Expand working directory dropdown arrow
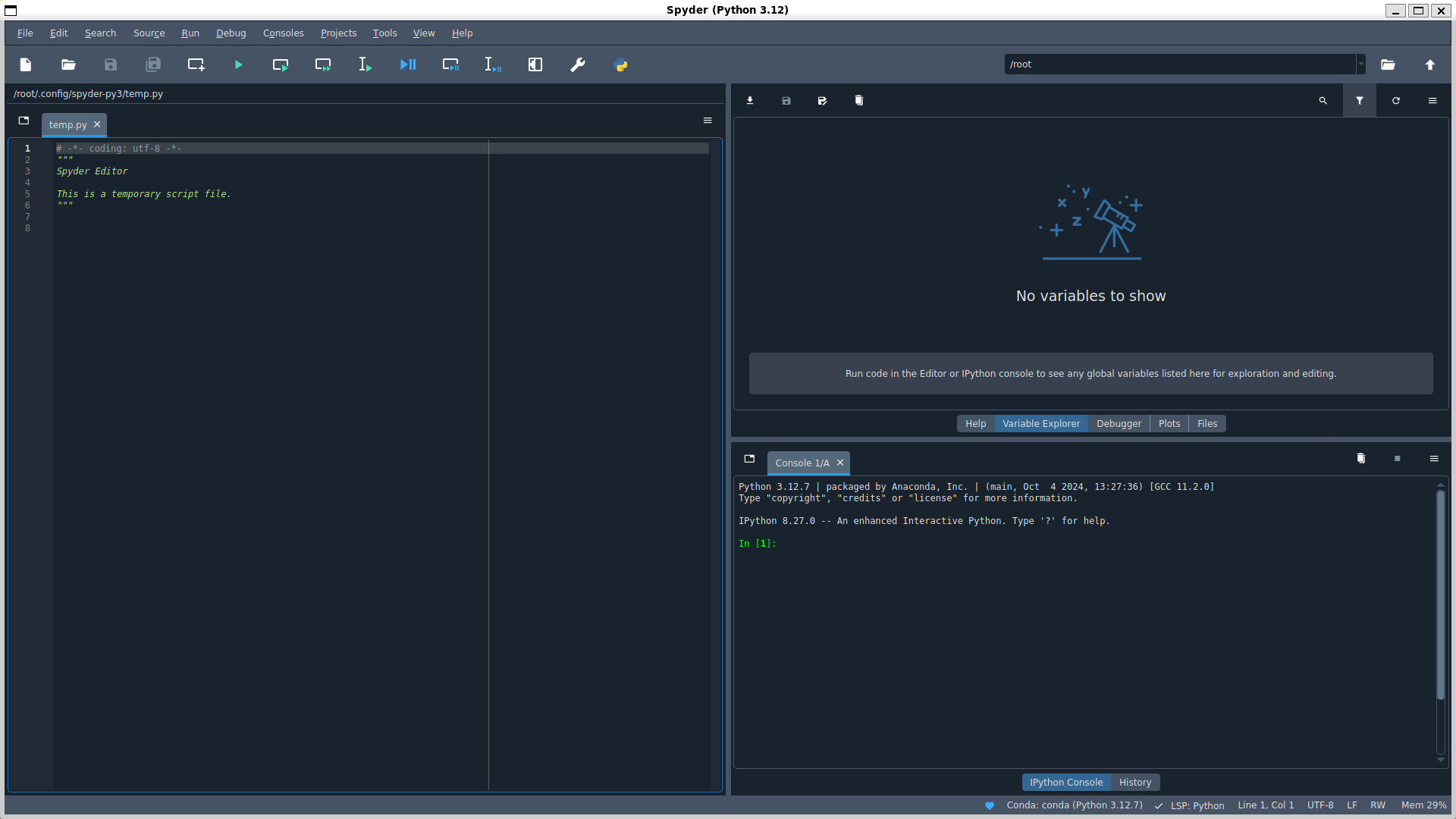 (1361, 64)
